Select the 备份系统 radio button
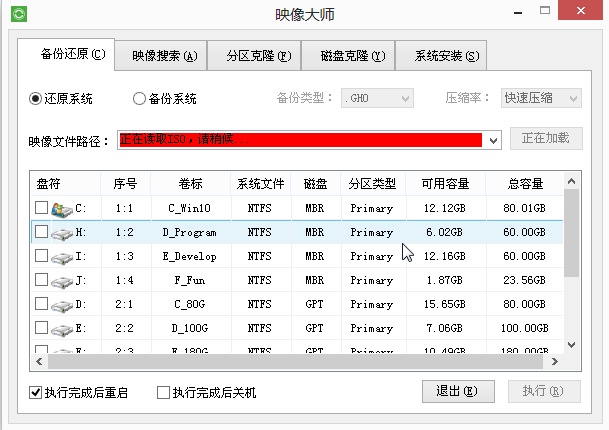Viewport: 609px width, 430px height. tap(139, 99)
